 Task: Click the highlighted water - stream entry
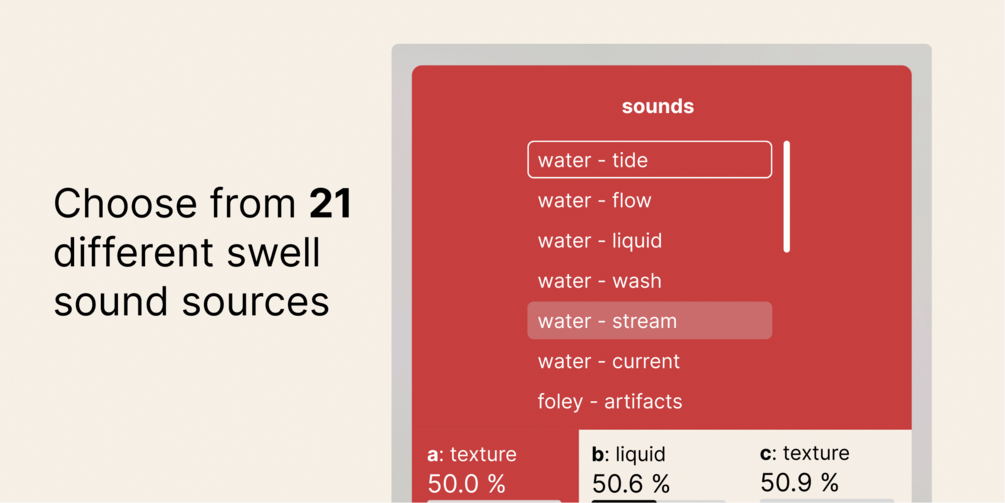649,320
